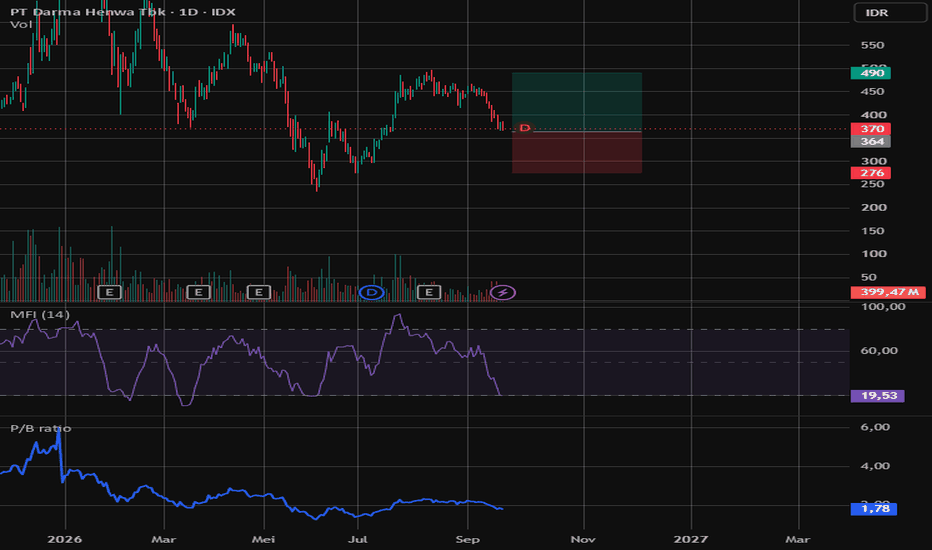Click the purple lightning bolt marker

pyautogui.click(x=503, y=292)
